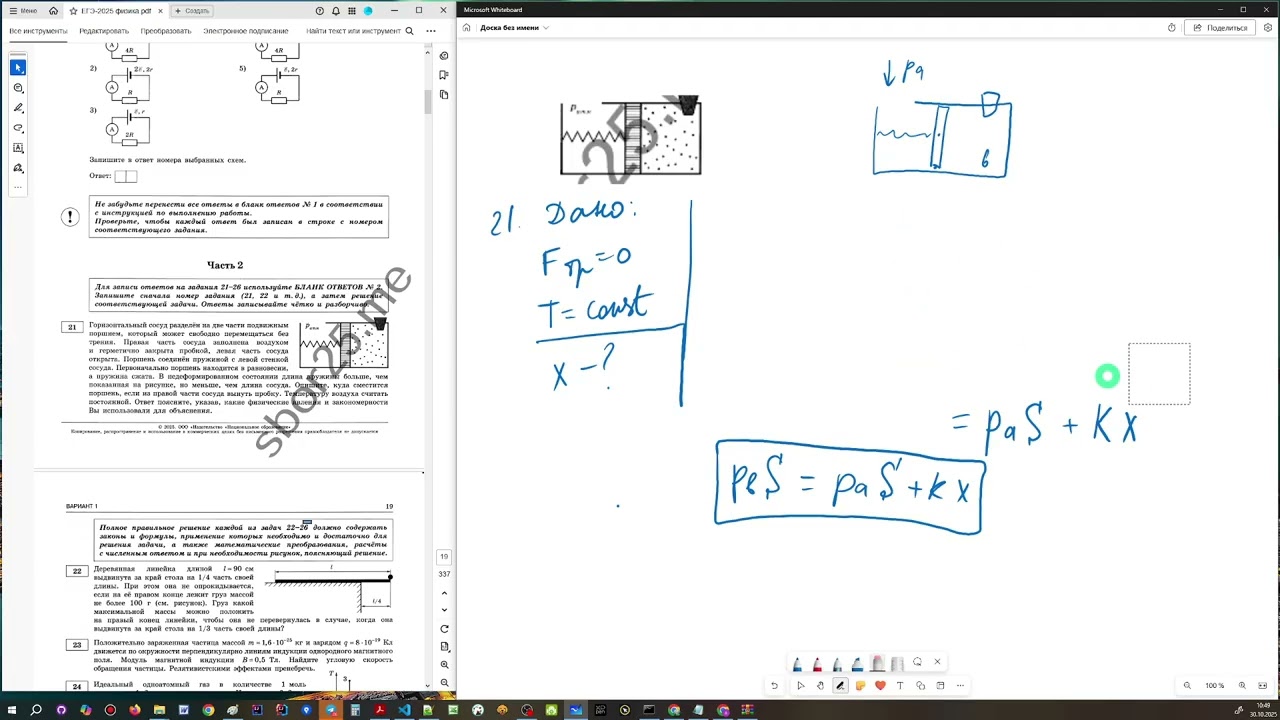The image size is (1280, 720).
Task: Go to Whiteboard home icon
Action: pyautogui.click(x=466, y=28)
